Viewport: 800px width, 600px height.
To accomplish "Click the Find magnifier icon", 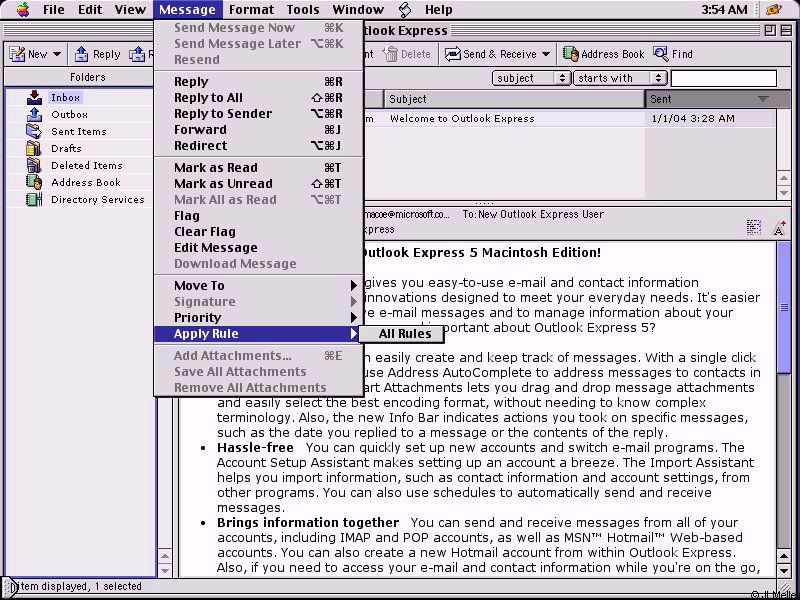I will [660, 54].
